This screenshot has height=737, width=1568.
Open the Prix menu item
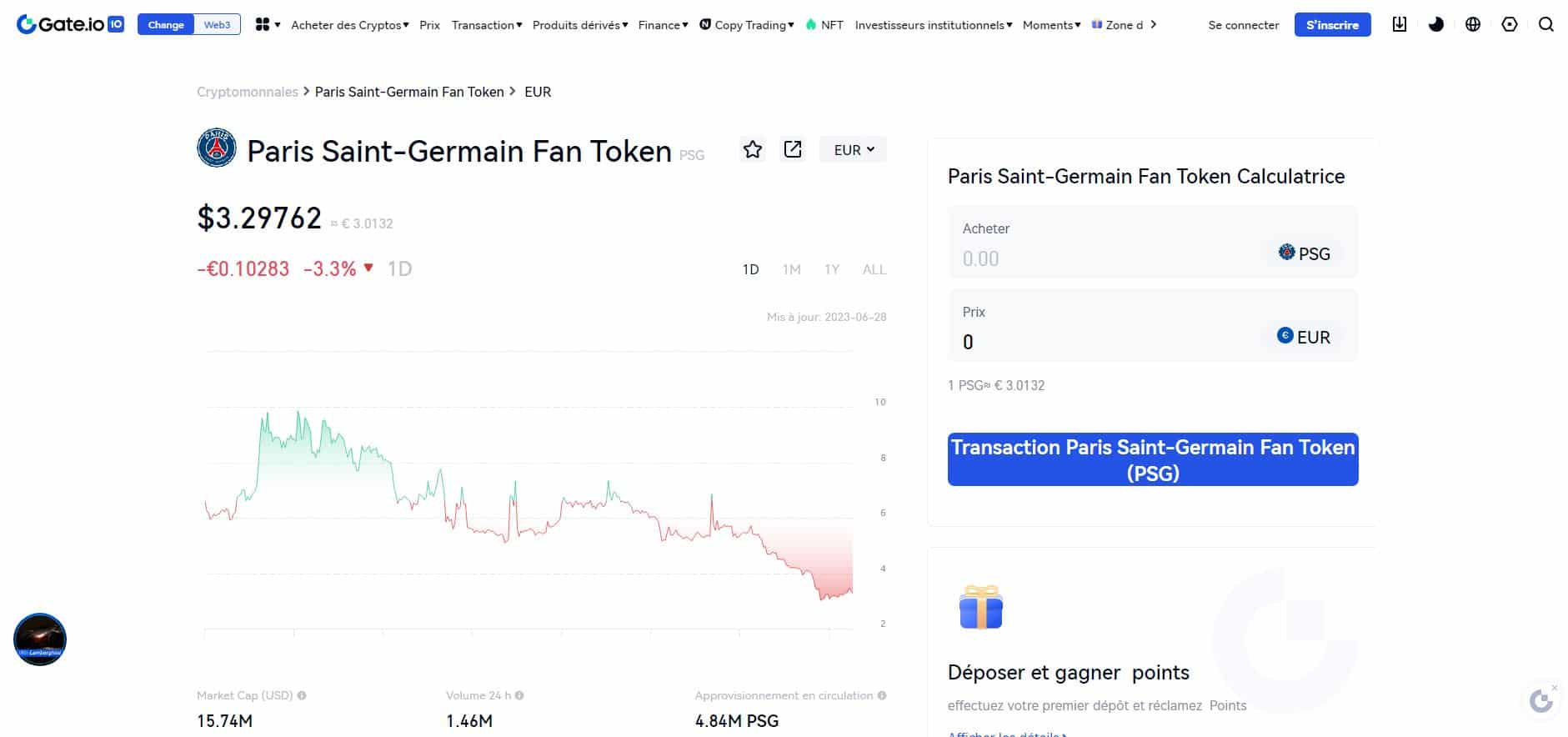(x=429, y=25)
